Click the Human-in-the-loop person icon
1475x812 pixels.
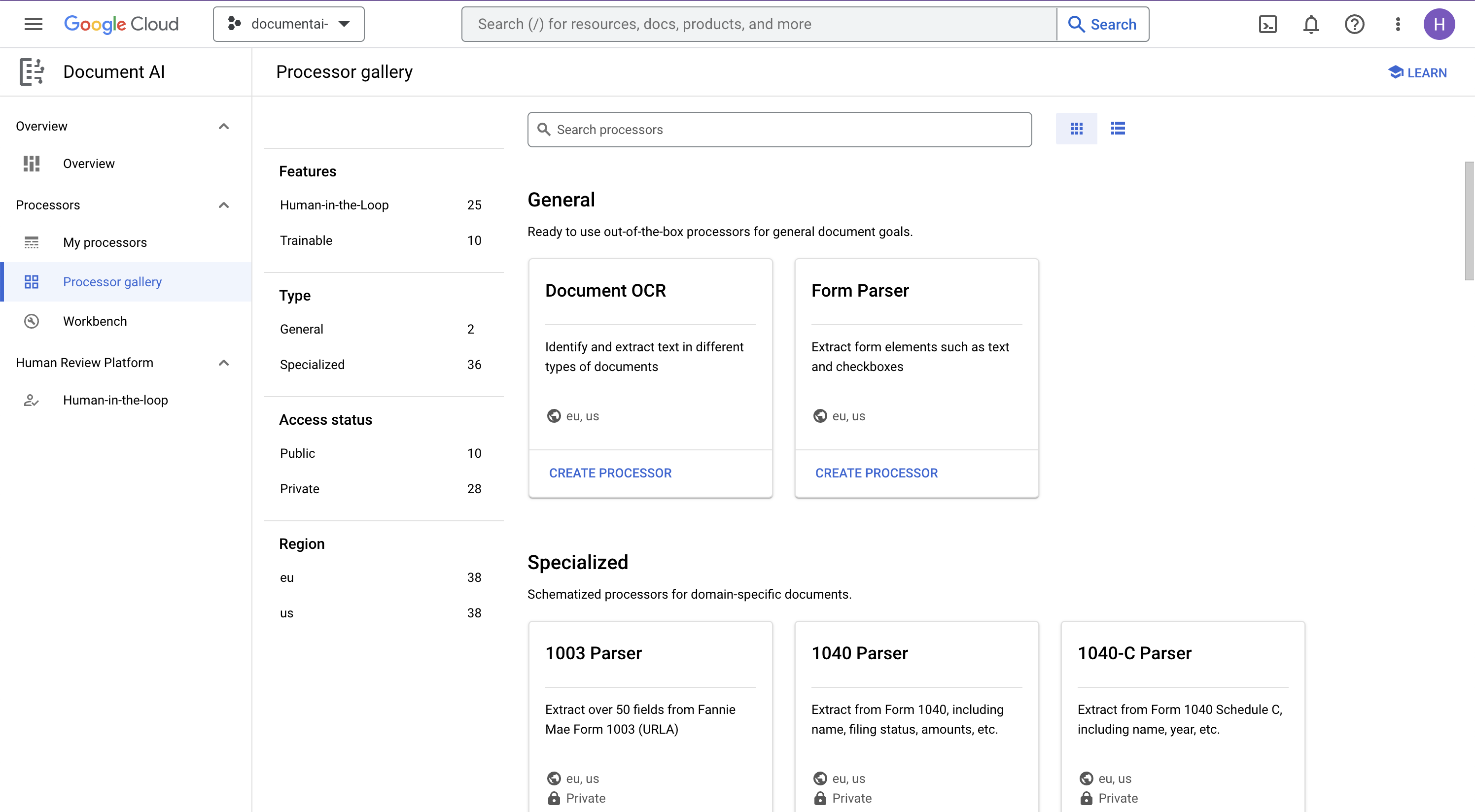[x=30, y=400]
